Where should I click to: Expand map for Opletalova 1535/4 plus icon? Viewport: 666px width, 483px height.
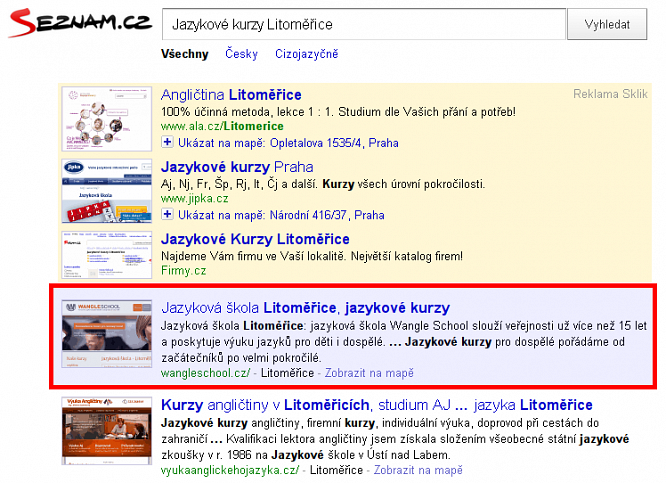pos(167,142)
